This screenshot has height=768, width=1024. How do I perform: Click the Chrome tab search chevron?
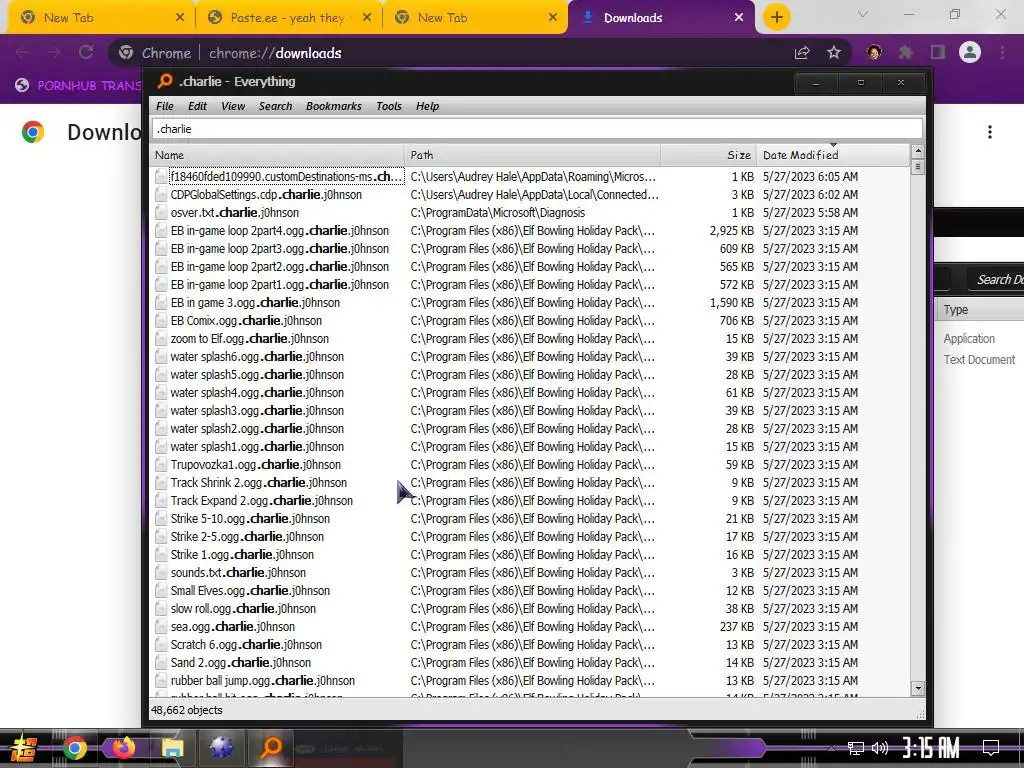point(863,14)
